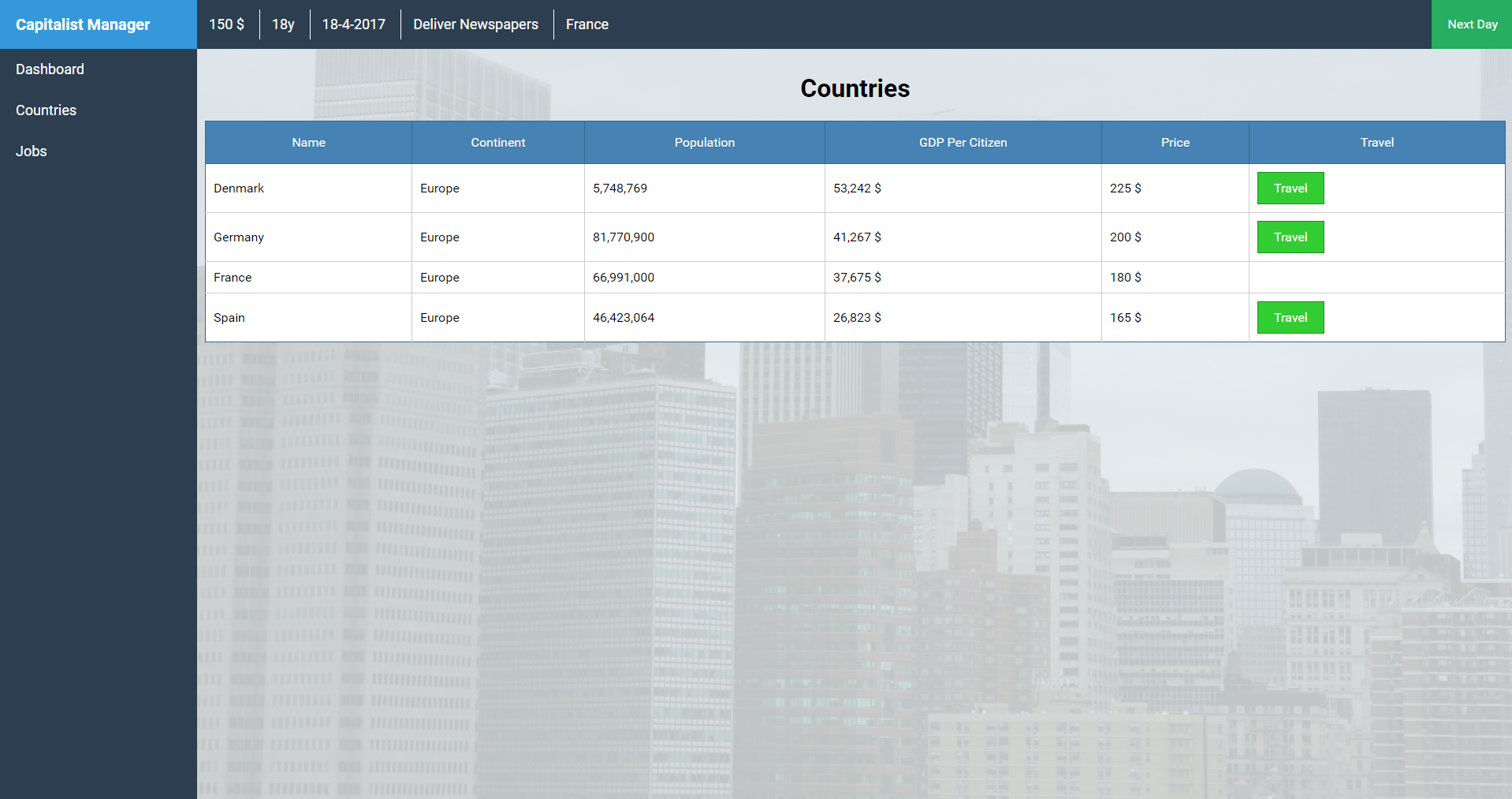Click Germany's price 200 $

[1126, 237]
